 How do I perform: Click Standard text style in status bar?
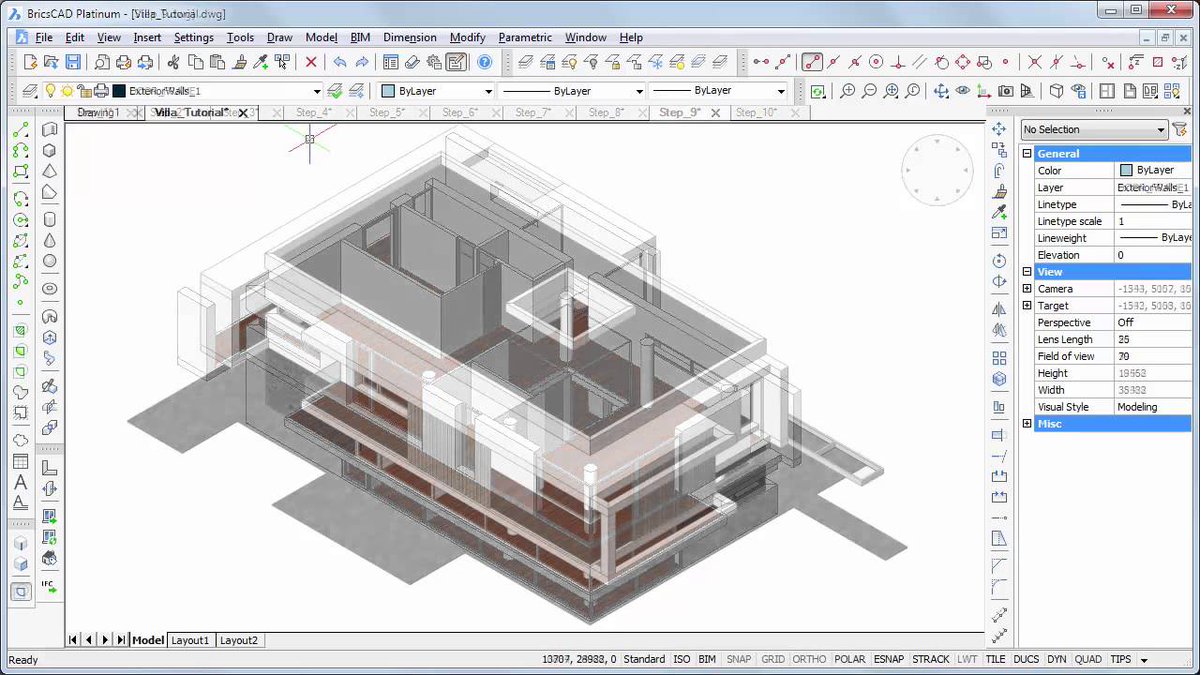click(x=644, y=659)
